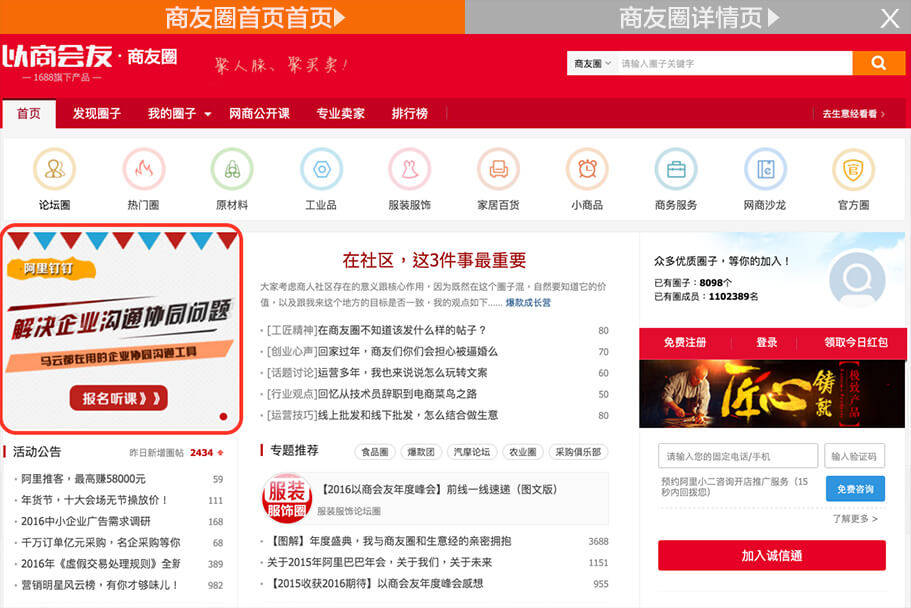Select the 汽摩论坛 topic tag
This screenshot has width=911, height=608.
[x=471, y=452]
